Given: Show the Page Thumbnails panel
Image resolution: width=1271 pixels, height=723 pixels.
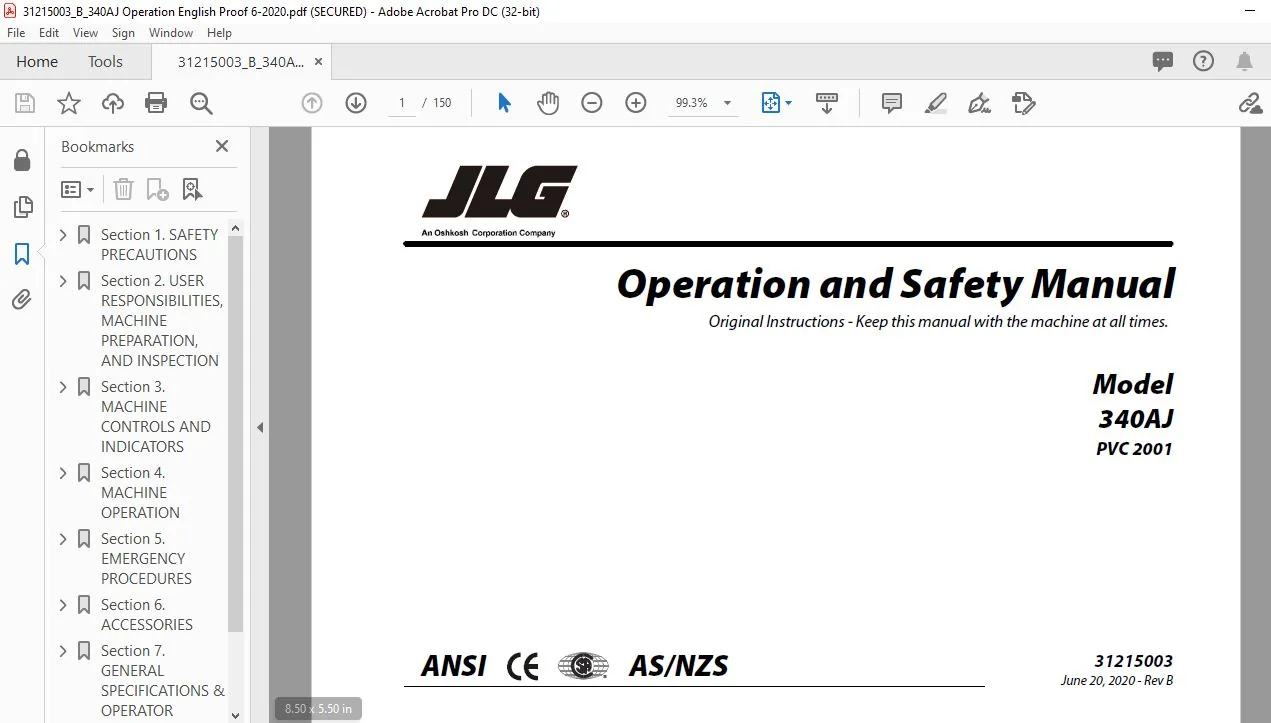Looking at the screenshot, I should [22, 207].
